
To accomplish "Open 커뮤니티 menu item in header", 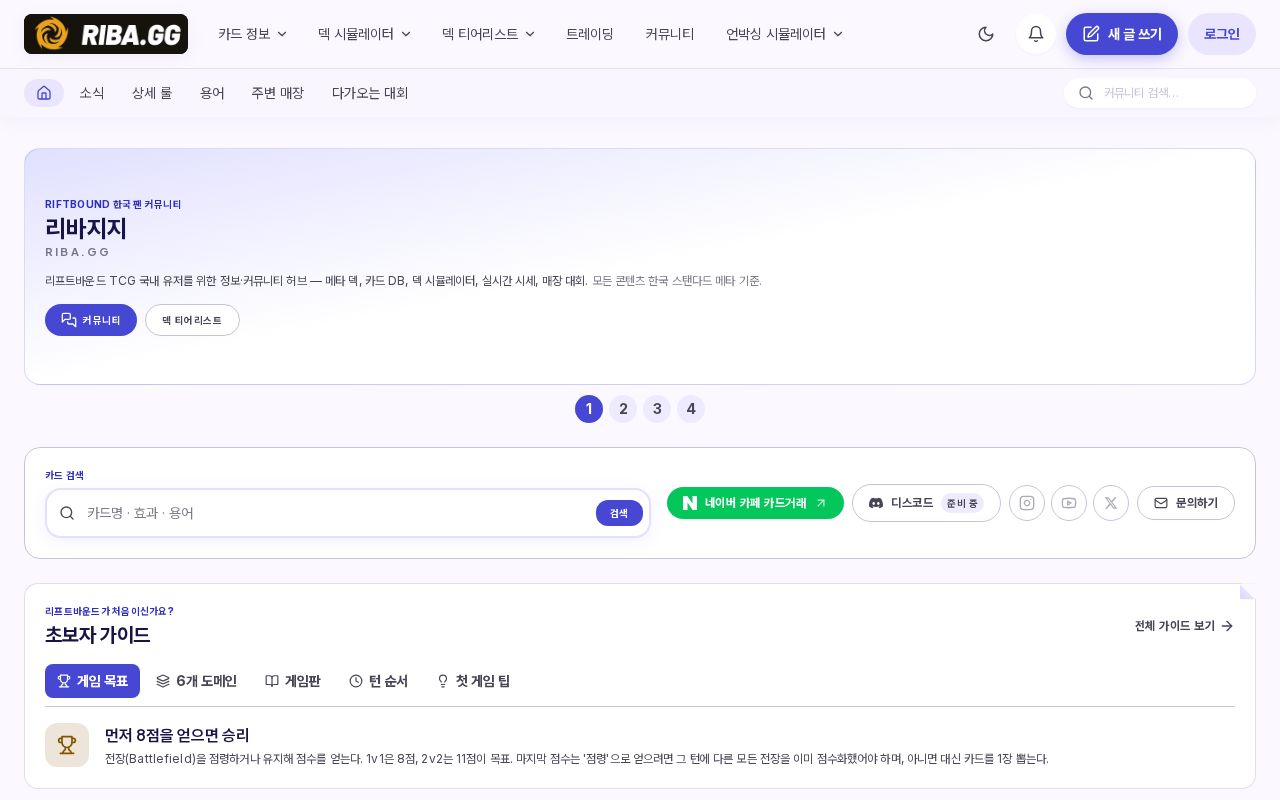I will [x=670, y=34].
